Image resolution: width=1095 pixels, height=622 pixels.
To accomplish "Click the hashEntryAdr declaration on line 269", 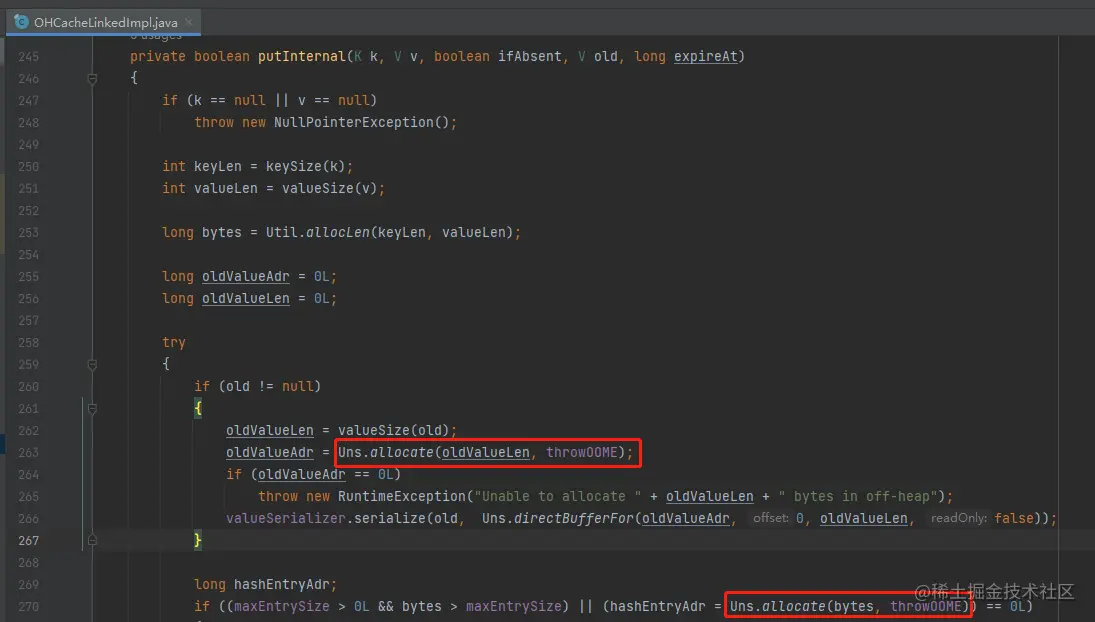I will (281, 584).
